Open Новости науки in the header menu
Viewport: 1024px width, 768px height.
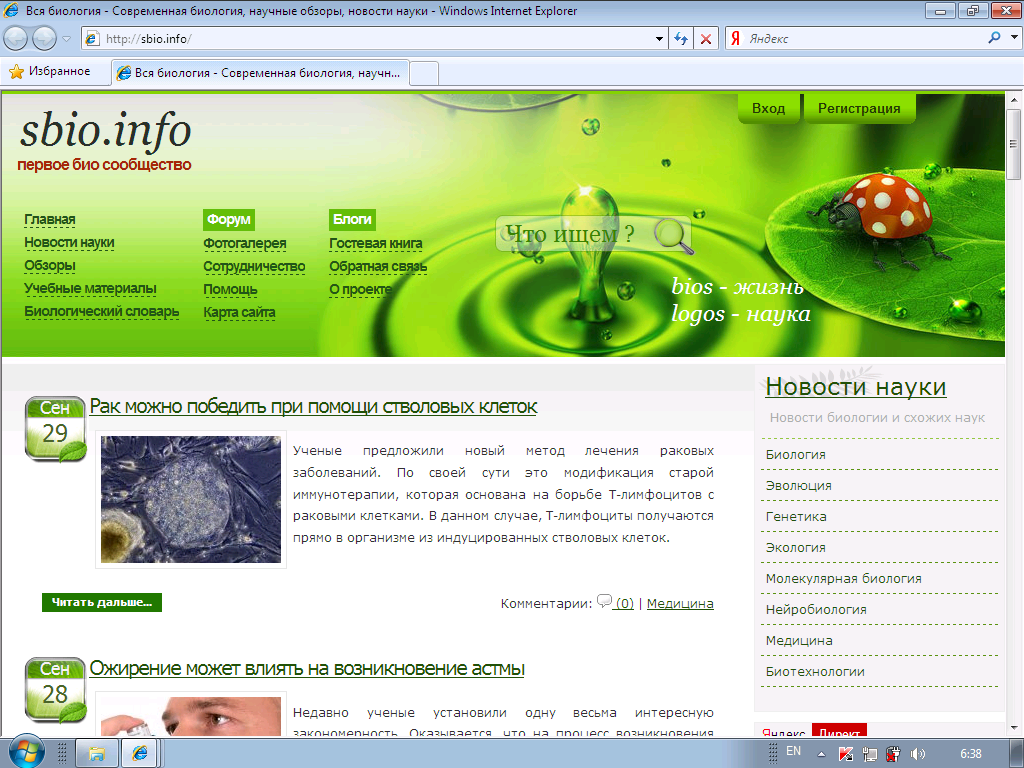[69, 242]
